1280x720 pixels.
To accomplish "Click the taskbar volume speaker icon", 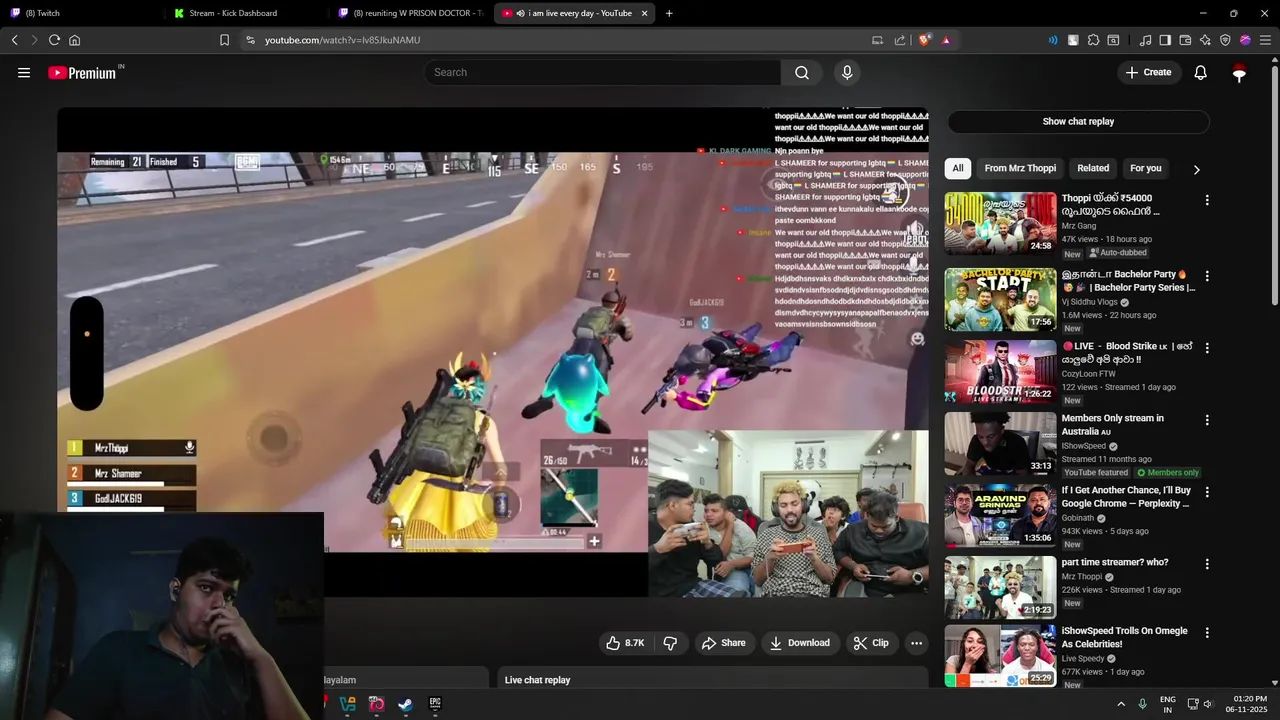I will pyautogui.click(x=1207, y=704).
